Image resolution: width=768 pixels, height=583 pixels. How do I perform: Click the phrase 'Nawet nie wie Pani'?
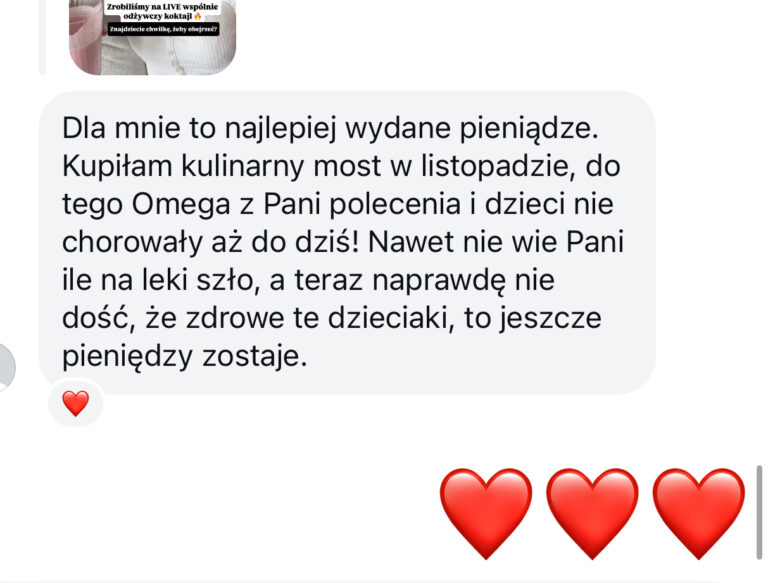(x=496, y=242)
